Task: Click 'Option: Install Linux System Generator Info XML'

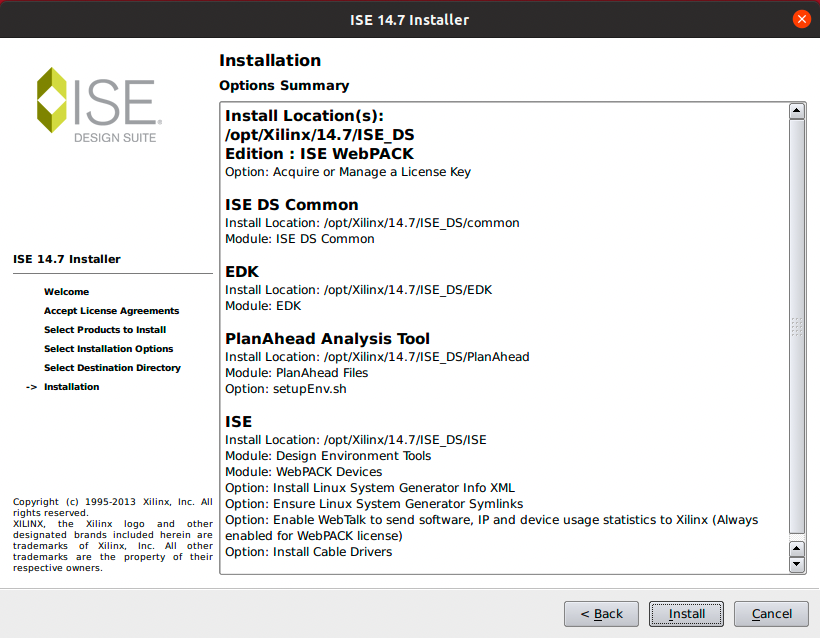Action: (370, 488)
